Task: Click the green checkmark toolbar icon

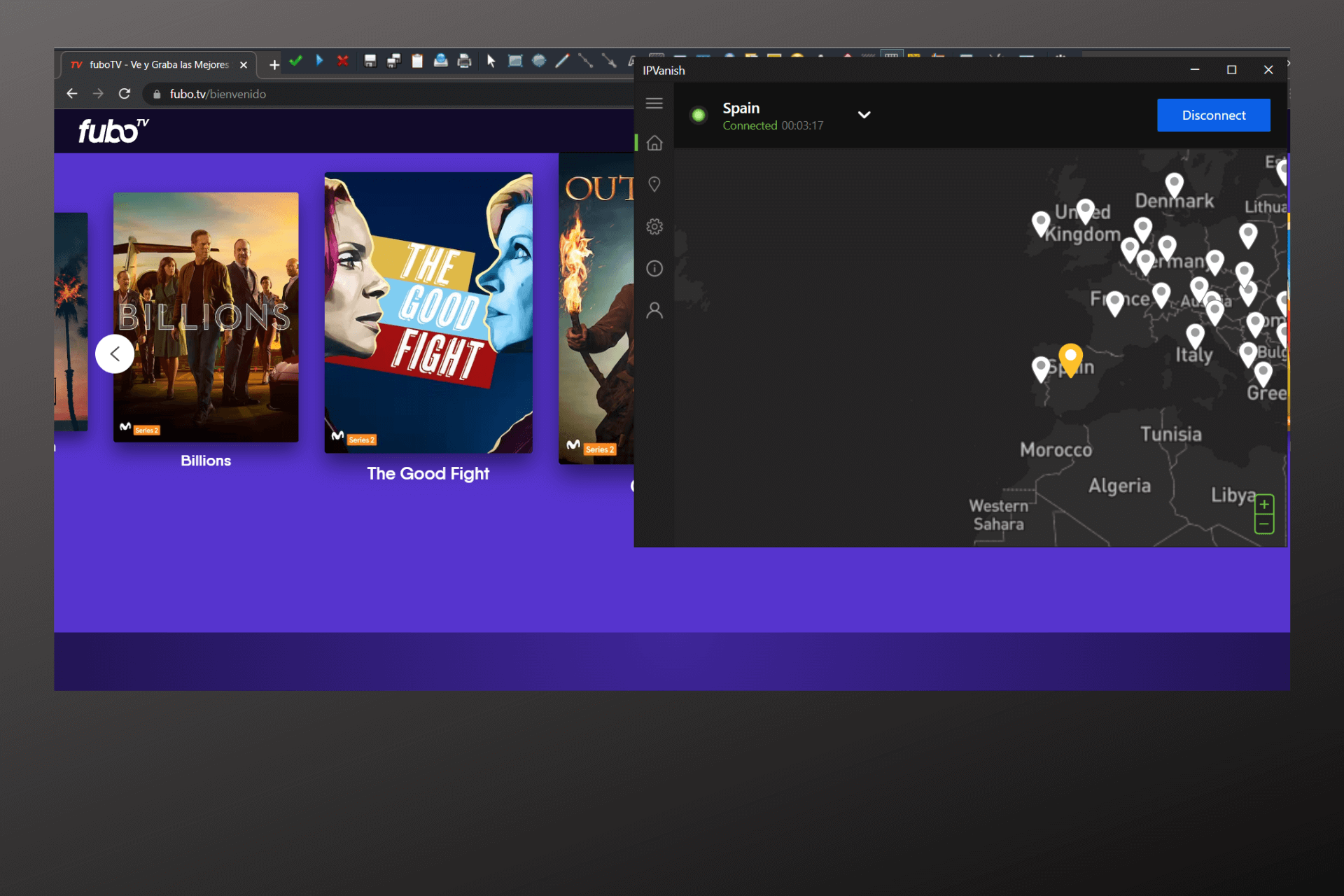Action: pos(295,61)
